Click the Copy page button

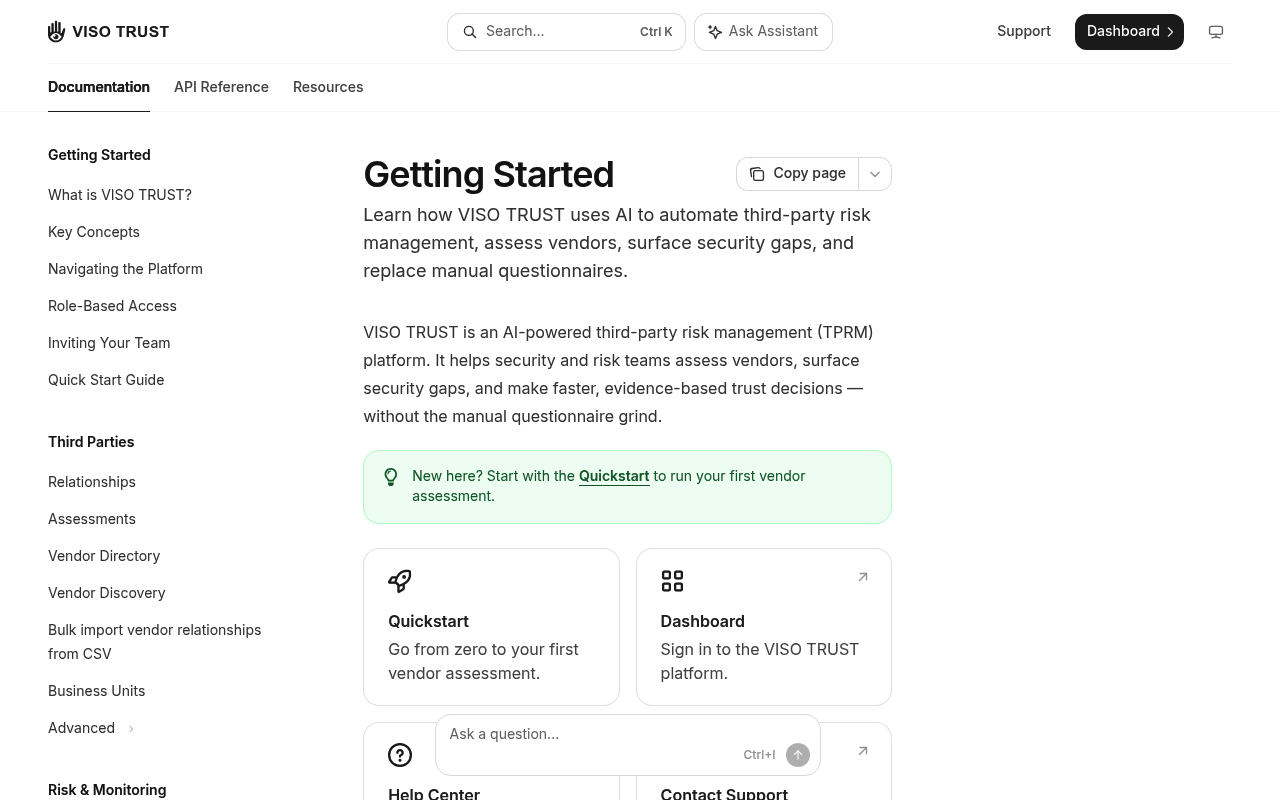[x=798, y=174]
